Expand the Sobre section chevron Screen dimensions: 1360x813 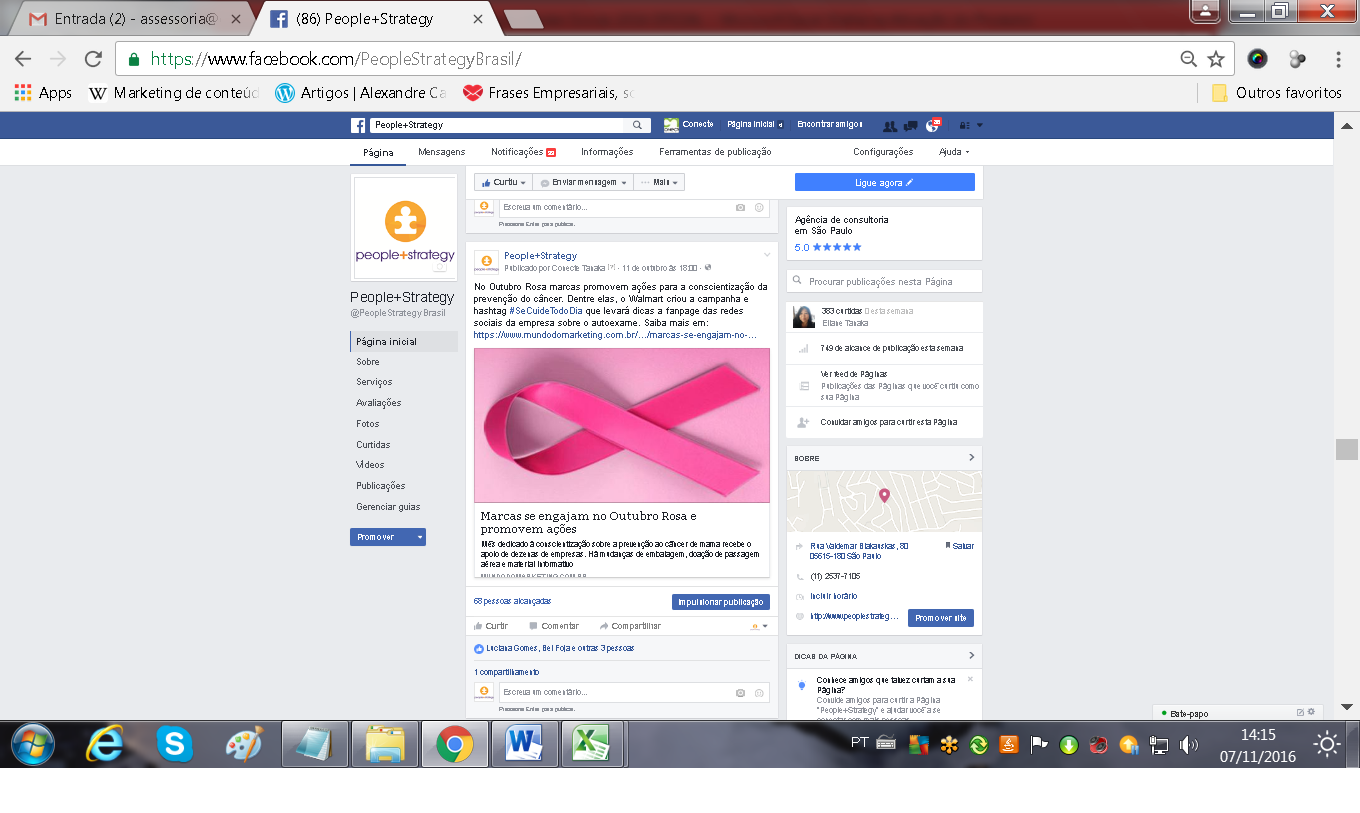(x=971, y=458)
